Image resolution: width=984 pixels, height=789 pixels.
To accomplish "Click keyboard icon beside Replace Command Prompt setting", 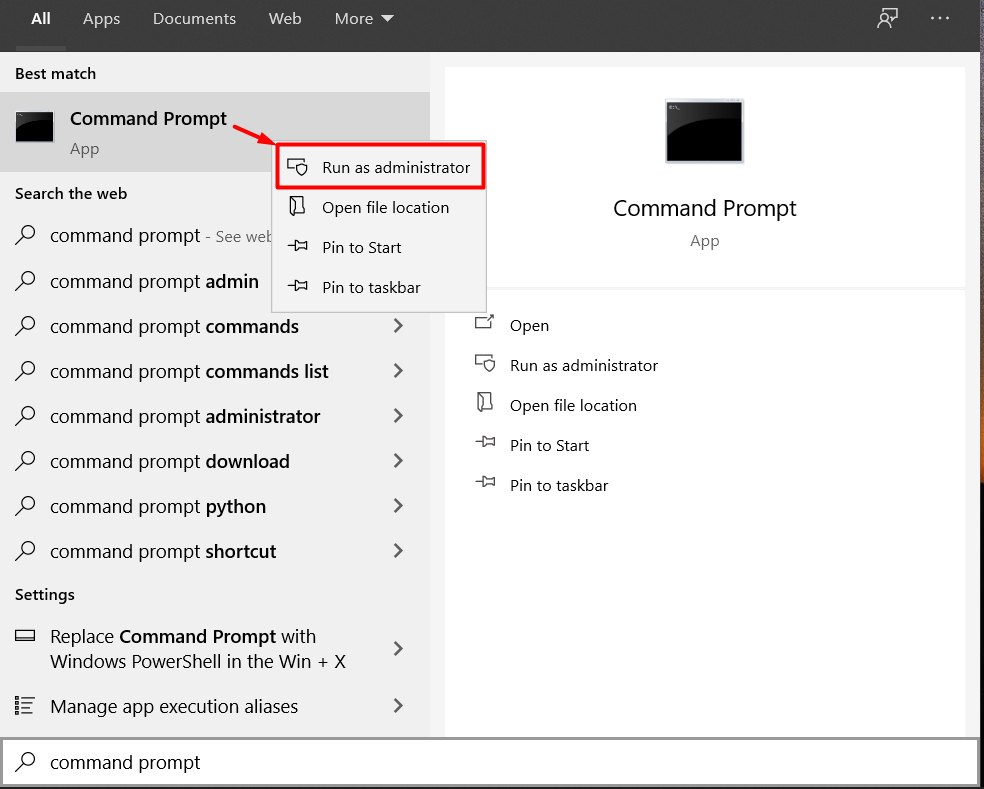I will coord(25,636).
